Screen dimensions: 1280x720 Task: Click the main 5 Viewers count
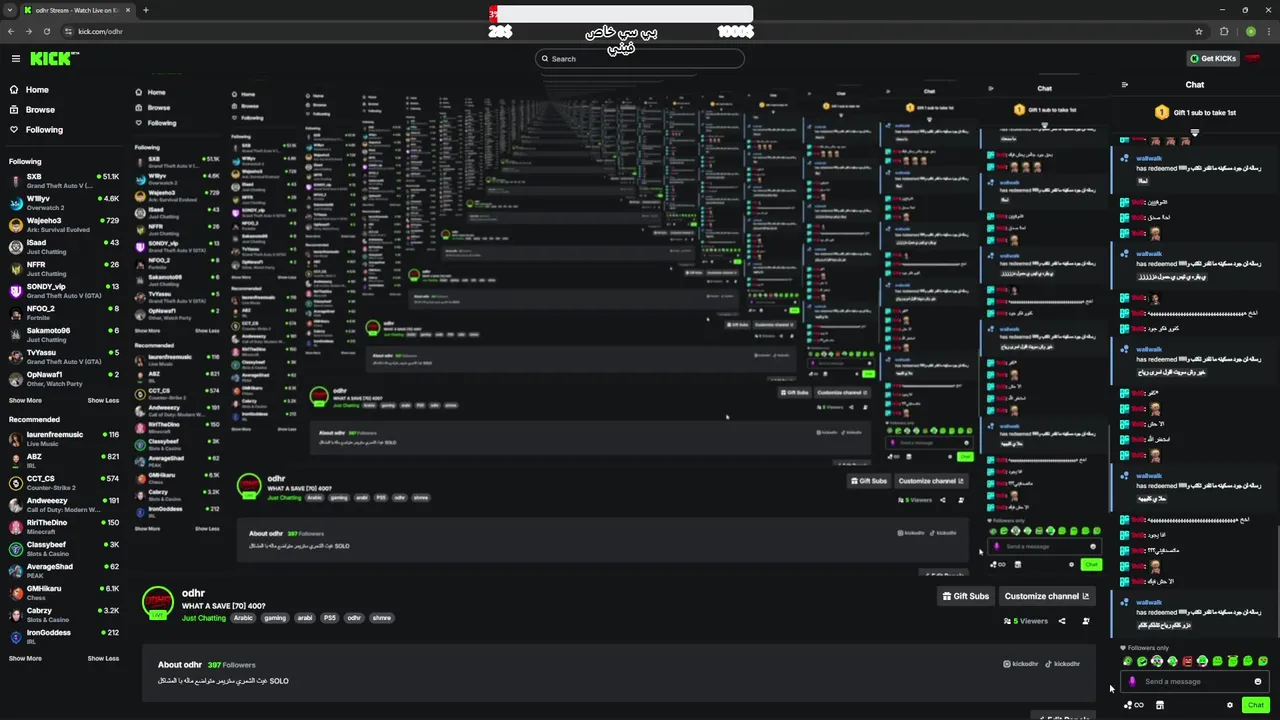1026,621
